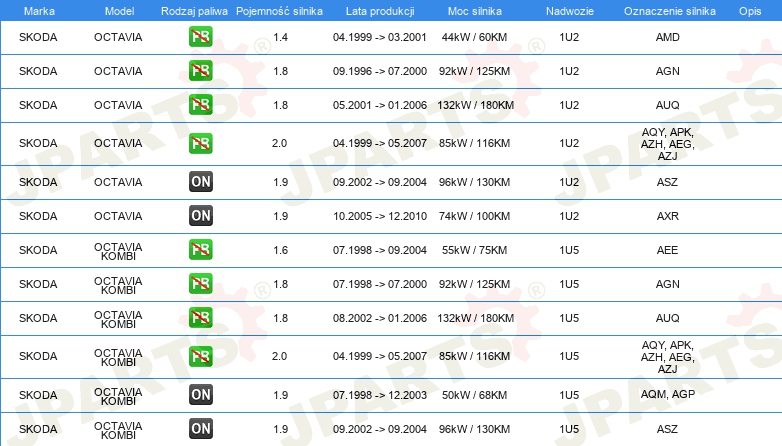Screen dimensions: 782x446
Task: Select the date range 07.1998 -> 09.2004
Action: coord(380,250)
